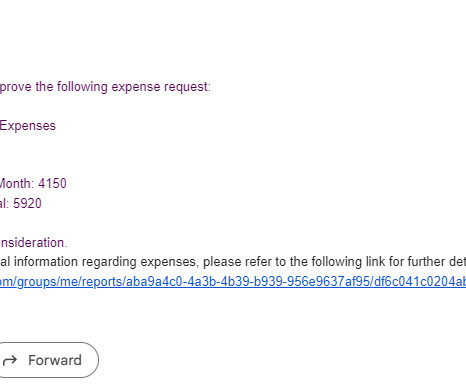
Task: Click the word 'Expenses' in the email body
Action: pyautogui.click(x=28, y=126)
